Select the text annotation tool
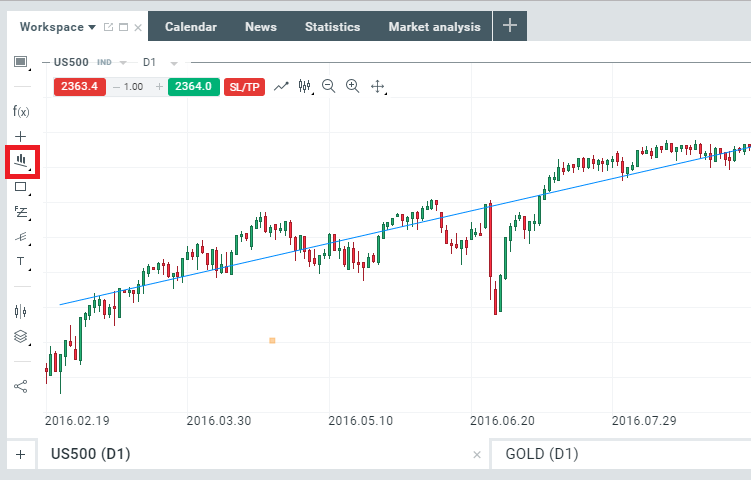 pos(21,262)
